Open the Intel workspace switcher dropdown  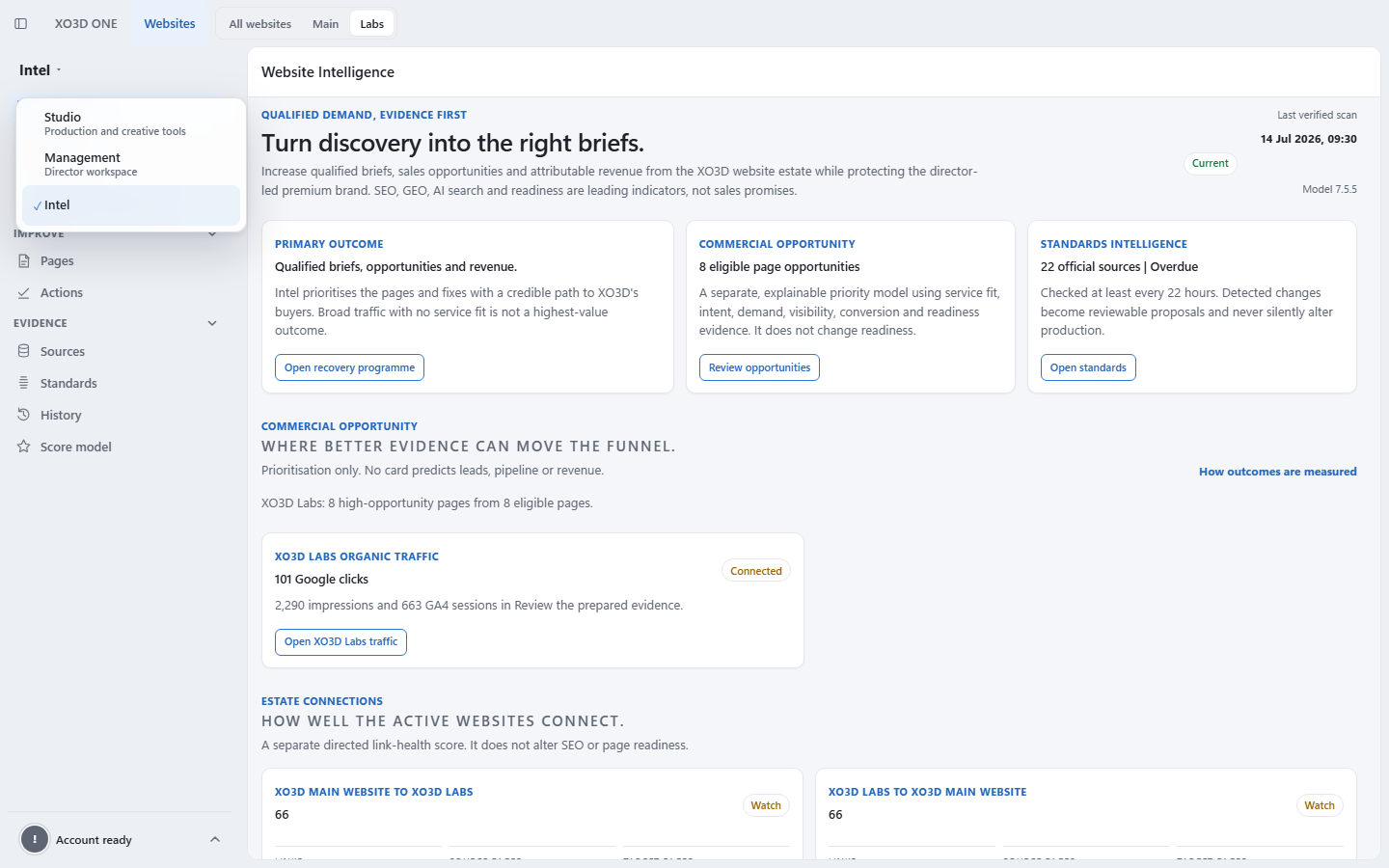tap(41, 70)
